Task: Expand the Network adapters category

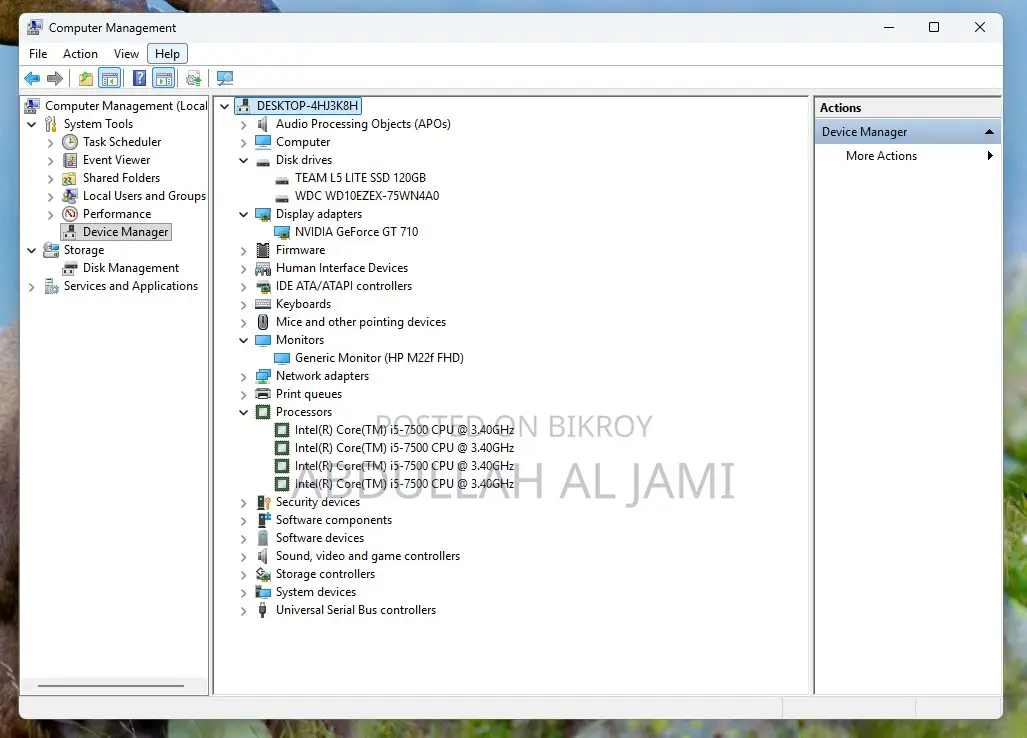Action: pos(244,377)
